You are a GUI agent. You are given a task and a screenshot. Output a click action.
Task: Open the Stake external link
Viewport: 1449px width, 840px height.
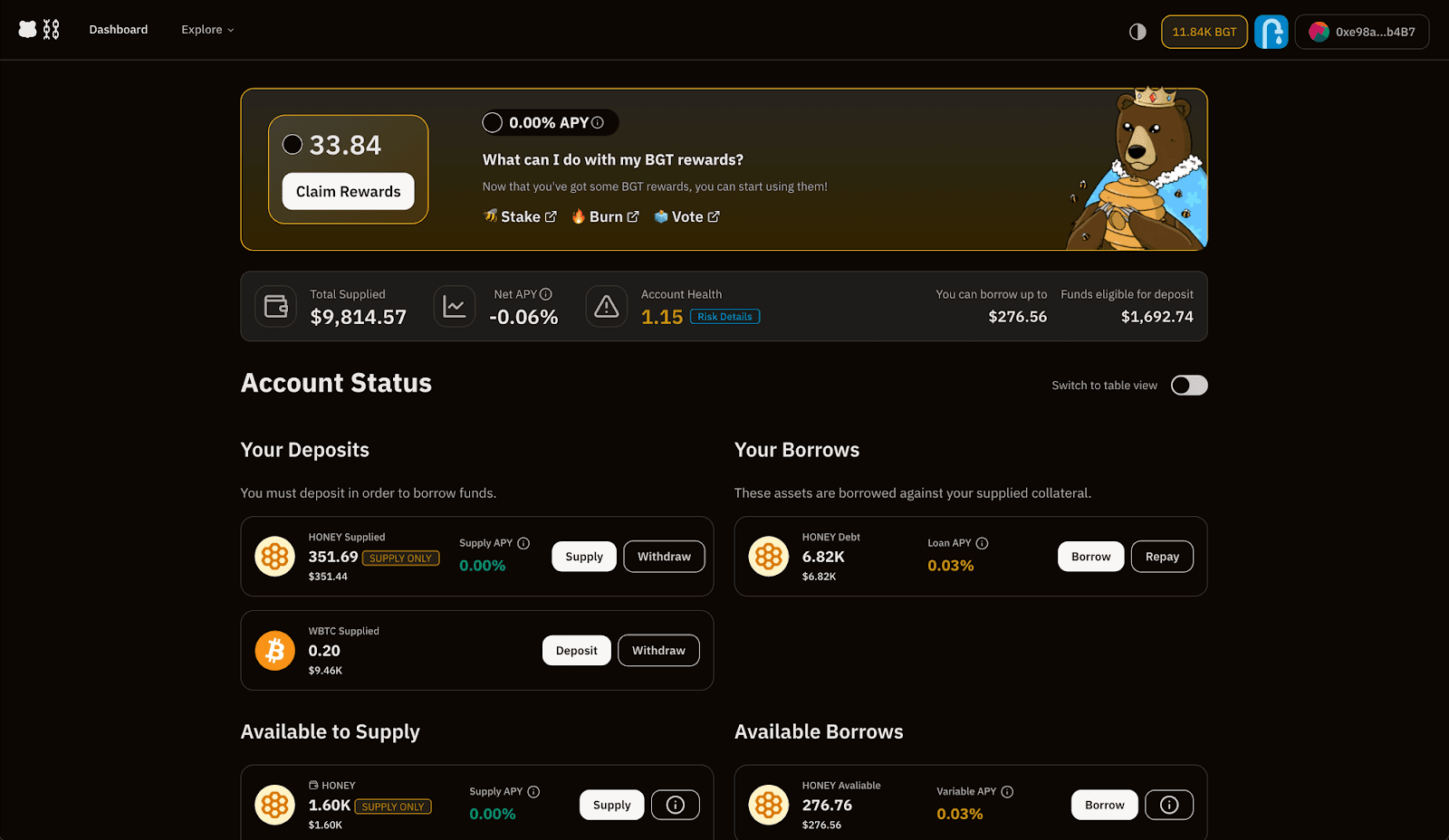point(521,216)
